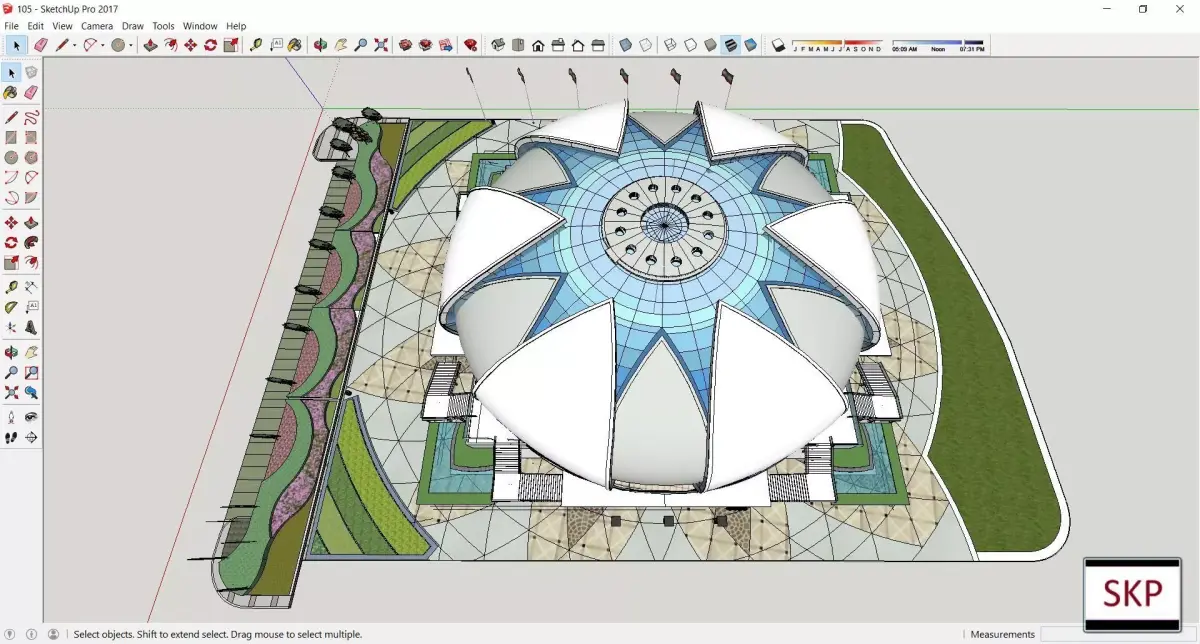Select Push/Pull in top toolbar
The image size is (1200, 644).
[150, 45]
